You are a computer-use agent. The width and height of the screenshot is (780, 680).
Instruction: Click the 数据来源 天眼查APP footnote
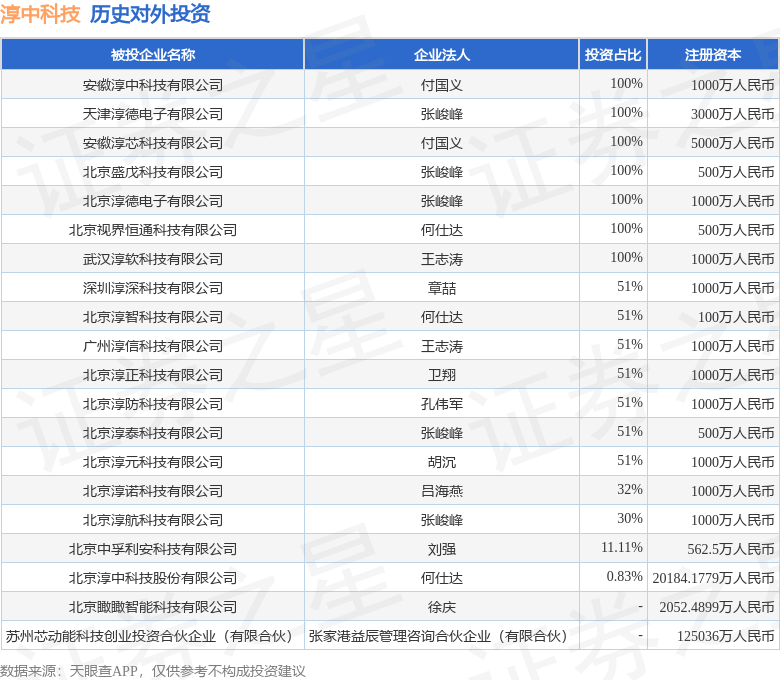[153, 671]
